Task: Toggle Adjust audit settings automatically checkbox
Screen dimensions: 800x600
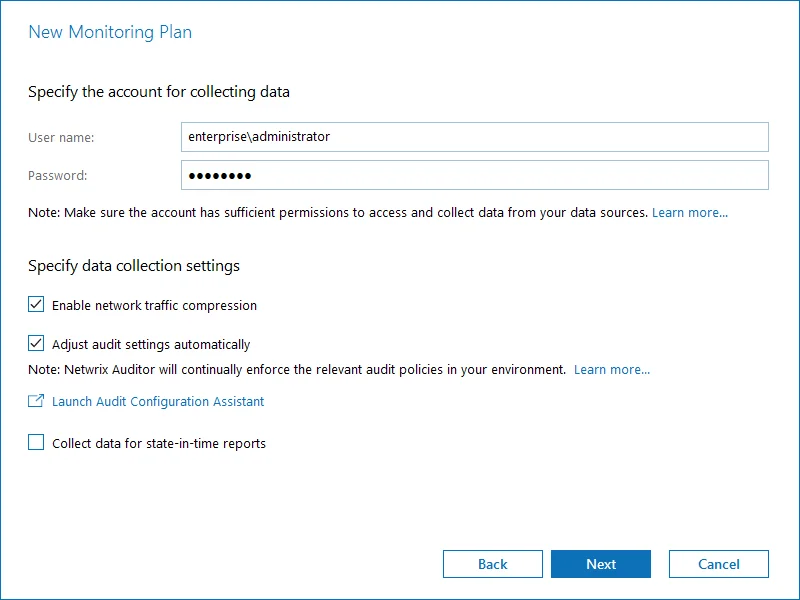Action: pos(36,343)
